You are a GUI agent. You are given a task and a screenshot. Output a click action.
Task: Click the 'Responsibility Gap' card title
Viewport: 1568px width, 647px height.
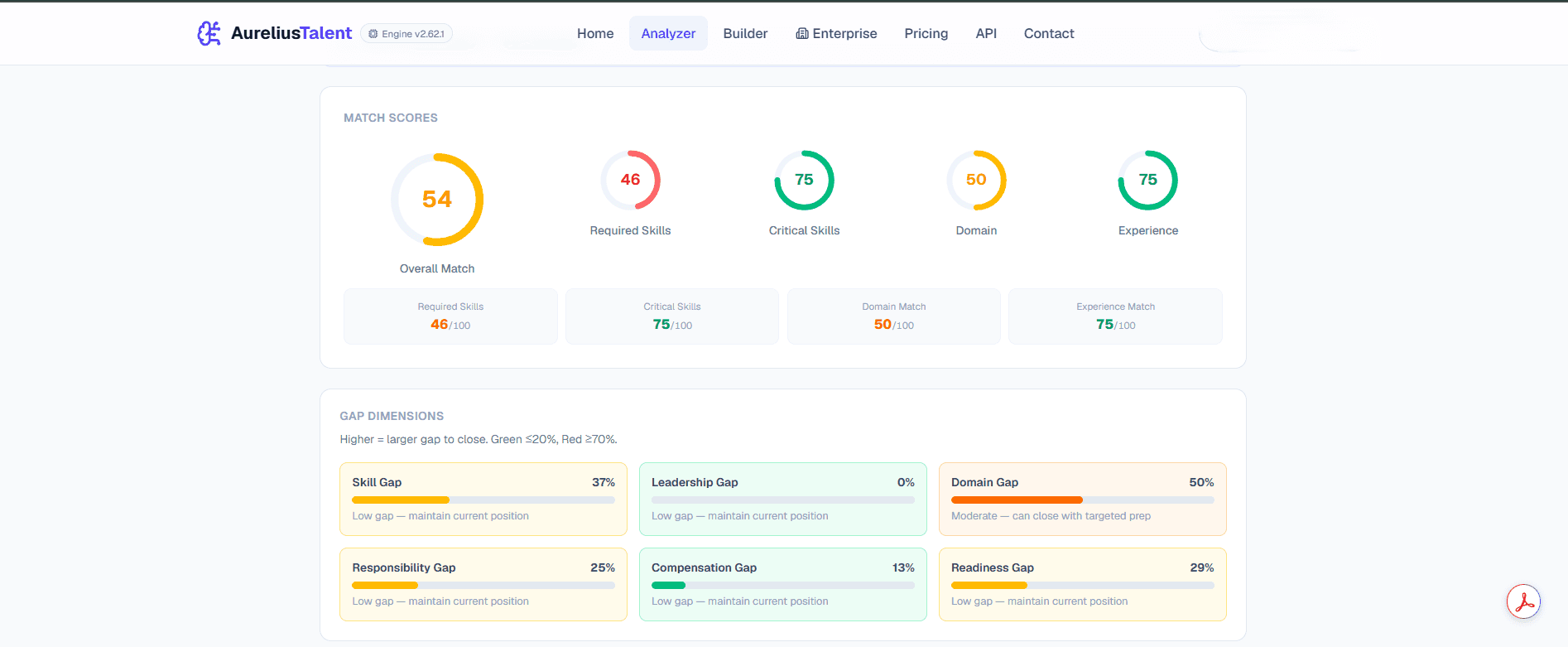pyautogui.click(x=404, y=567)
